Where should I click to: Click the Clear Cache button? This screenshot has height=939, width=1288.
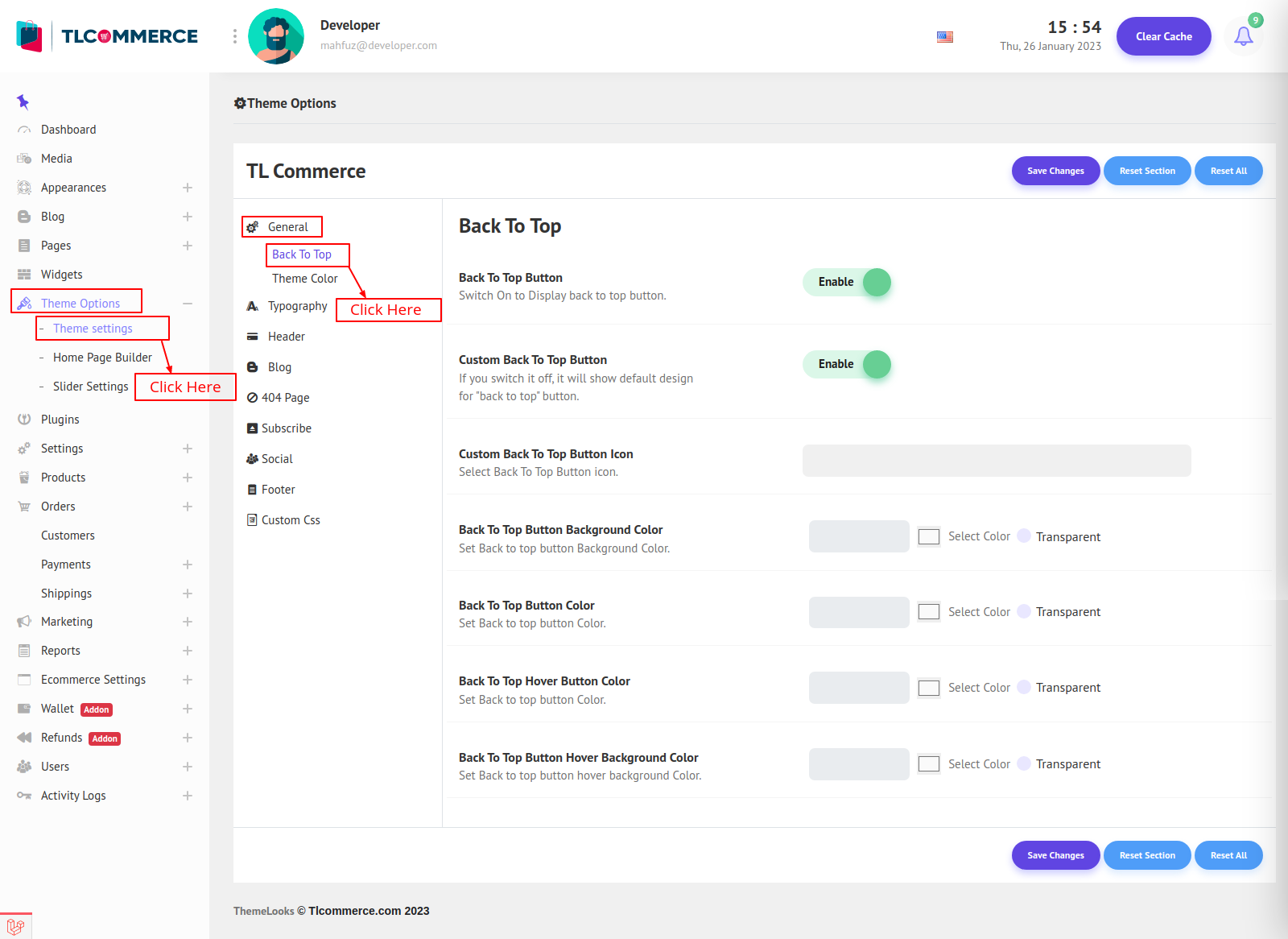click(1163, 36)
